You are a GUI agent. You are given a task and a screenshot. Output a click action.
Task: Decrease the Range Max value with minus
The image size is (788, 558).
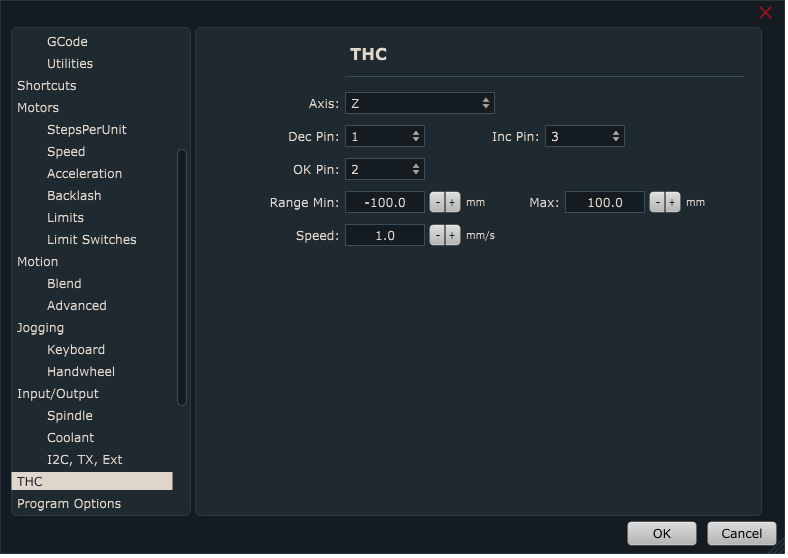[x=657, y=203]
